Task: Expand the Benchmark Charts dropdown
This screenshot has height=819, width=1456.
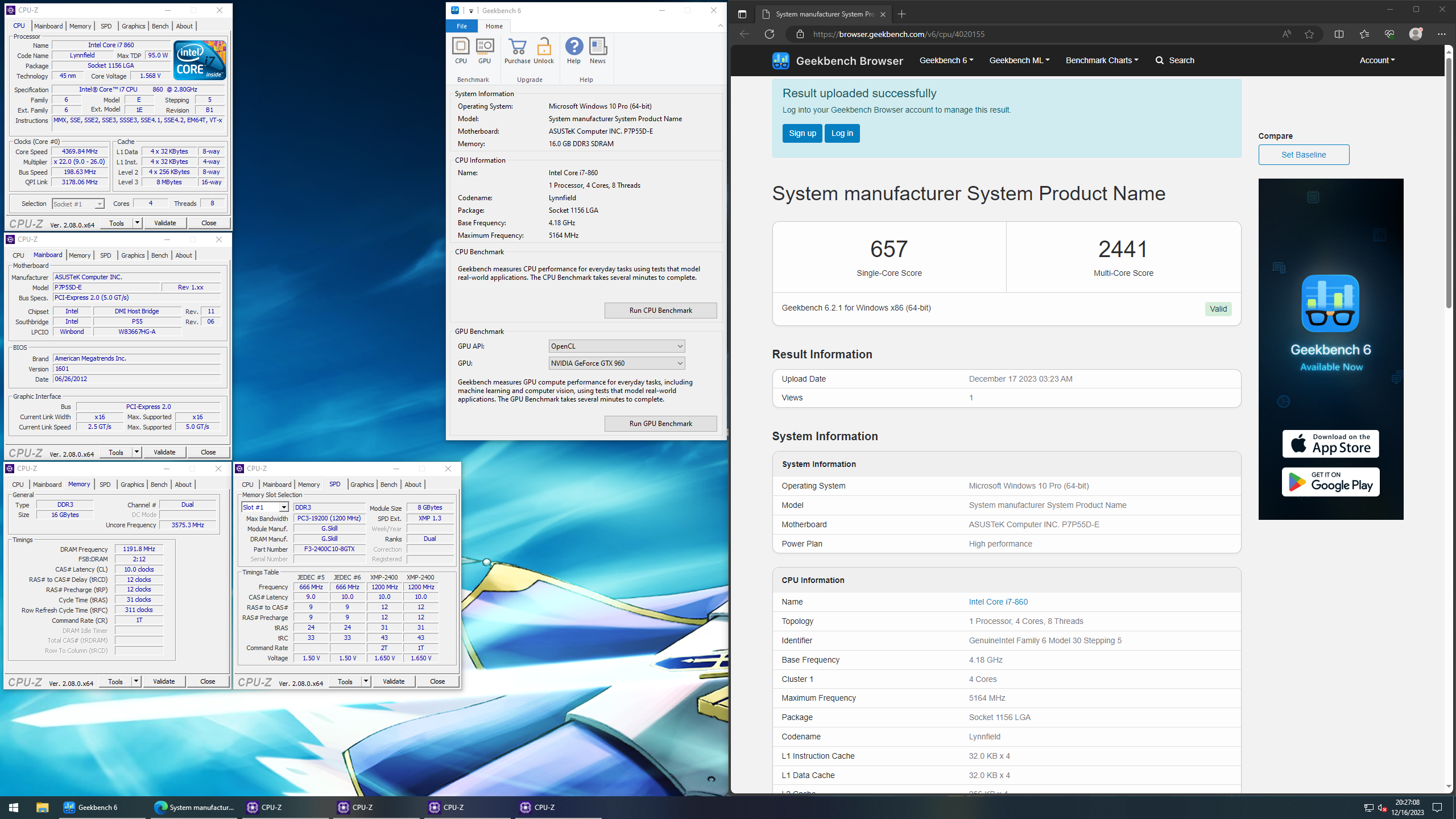Action: coord(1102,60)
